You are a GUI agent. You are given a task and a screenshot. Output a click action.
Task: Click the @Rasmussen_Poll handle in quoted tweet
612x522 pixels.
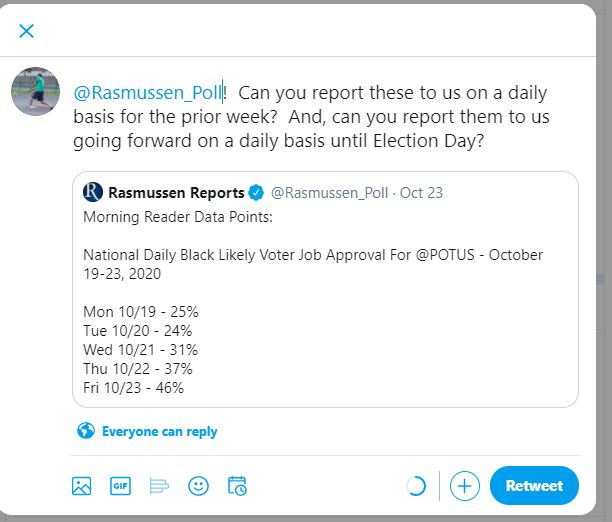coord(329,192)
